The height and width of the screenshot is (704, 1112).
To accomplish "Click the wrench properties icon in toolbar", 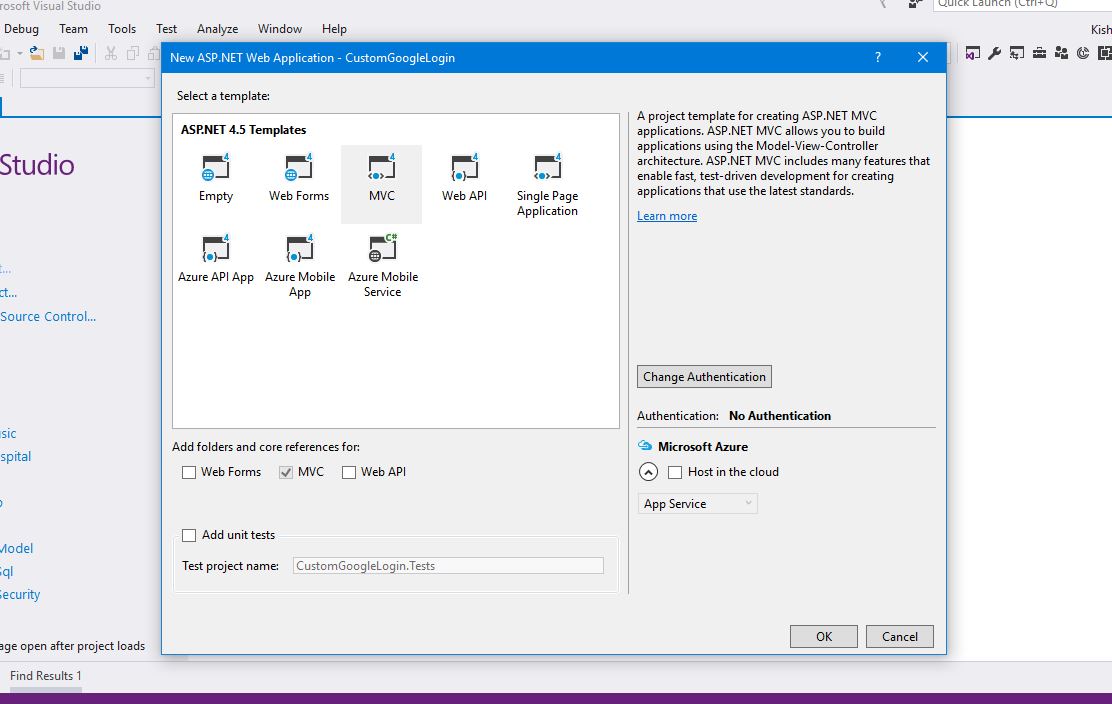I will click(994, 53).
